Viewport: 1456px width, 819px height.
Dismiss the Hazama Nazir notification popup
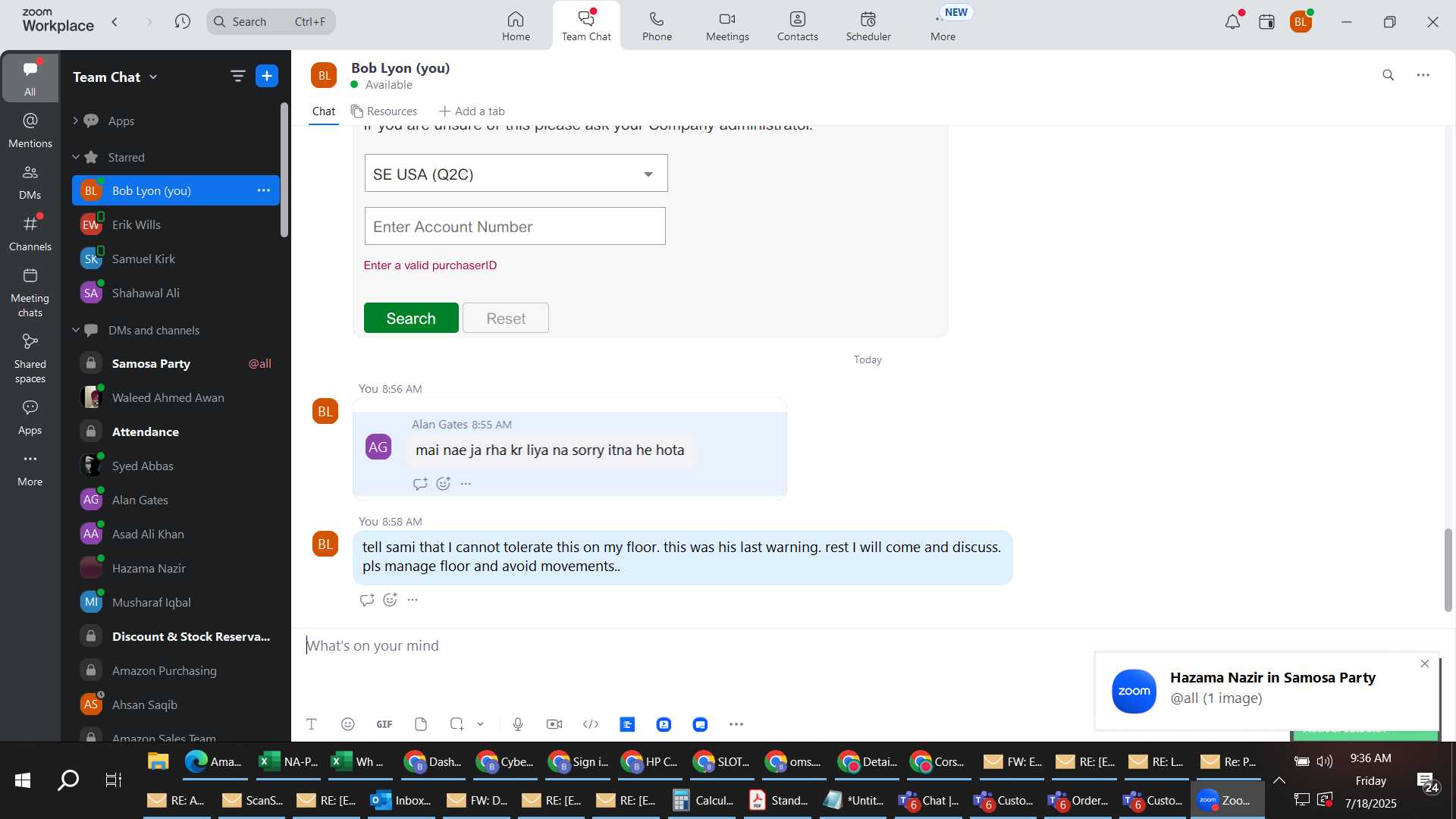[1425, 664]
